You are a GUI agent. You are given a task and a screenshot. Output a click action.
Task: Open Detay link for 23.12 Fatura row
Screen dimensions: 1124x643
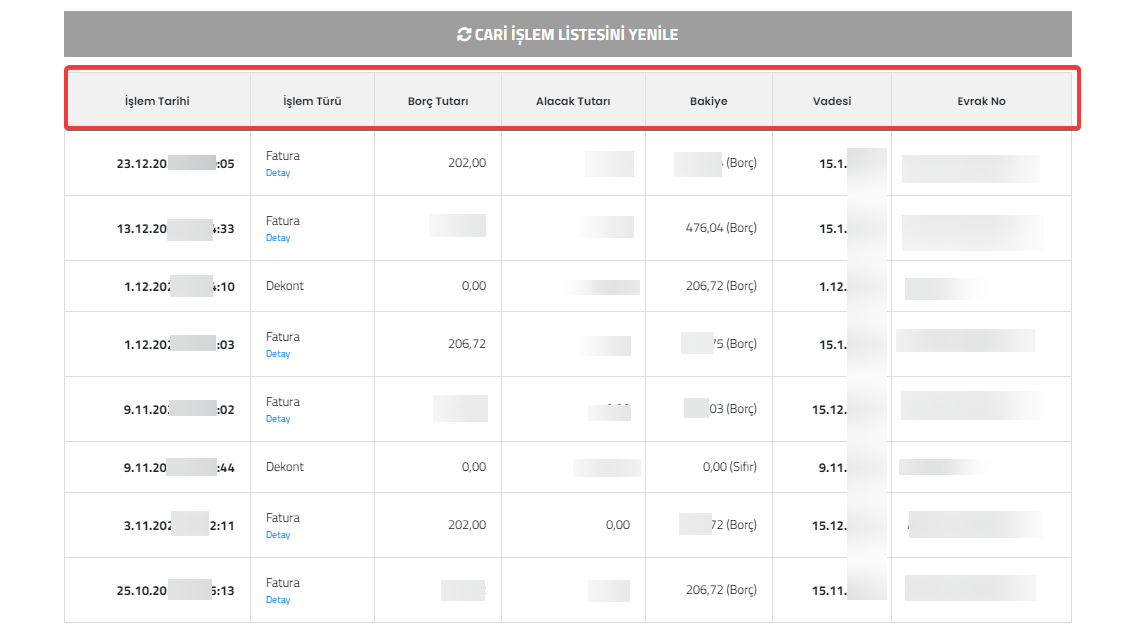(x=278, y=173)
